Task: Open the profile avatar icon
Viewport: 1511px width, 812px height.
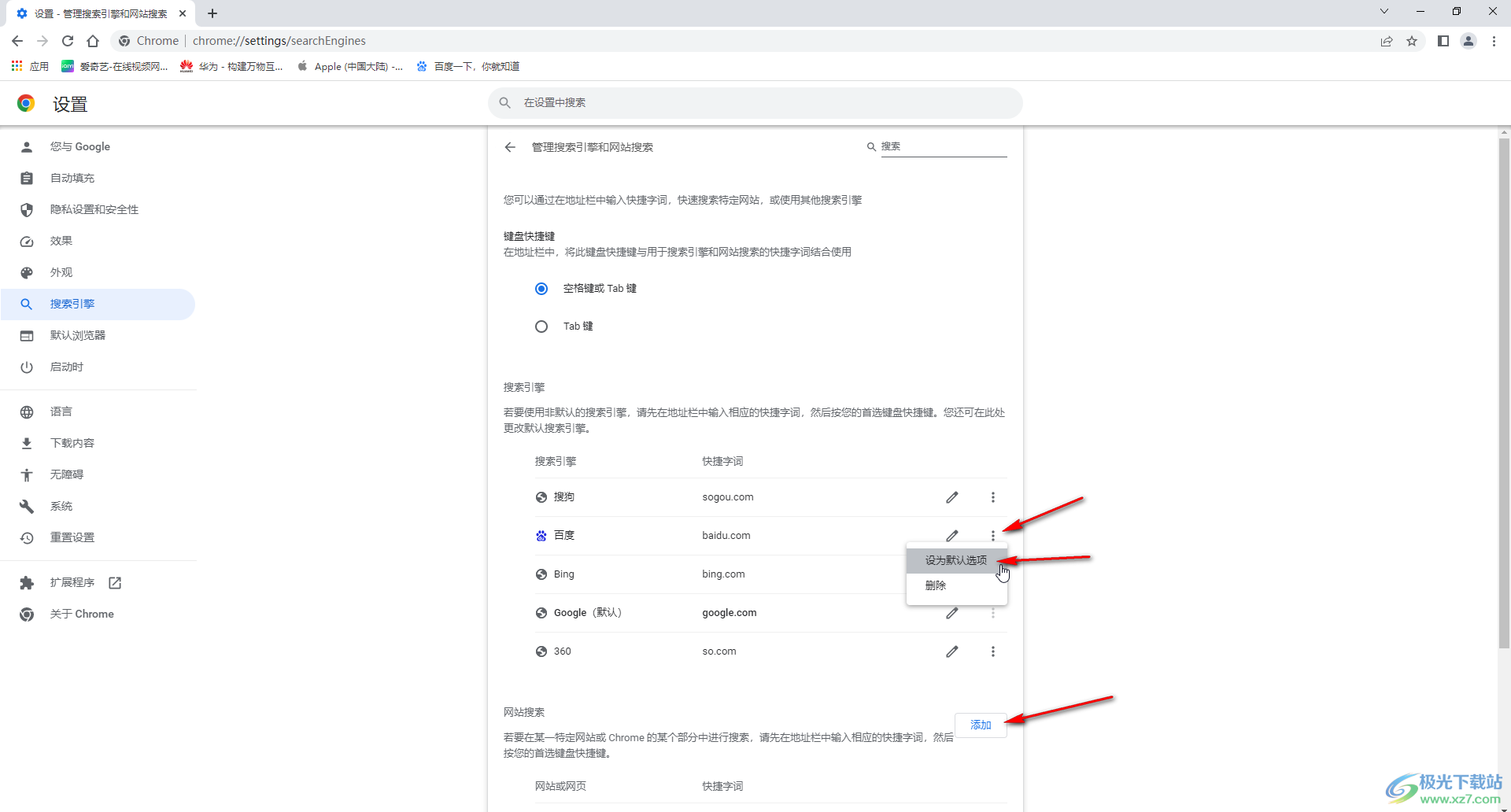Action: (x=1469, y=41)
